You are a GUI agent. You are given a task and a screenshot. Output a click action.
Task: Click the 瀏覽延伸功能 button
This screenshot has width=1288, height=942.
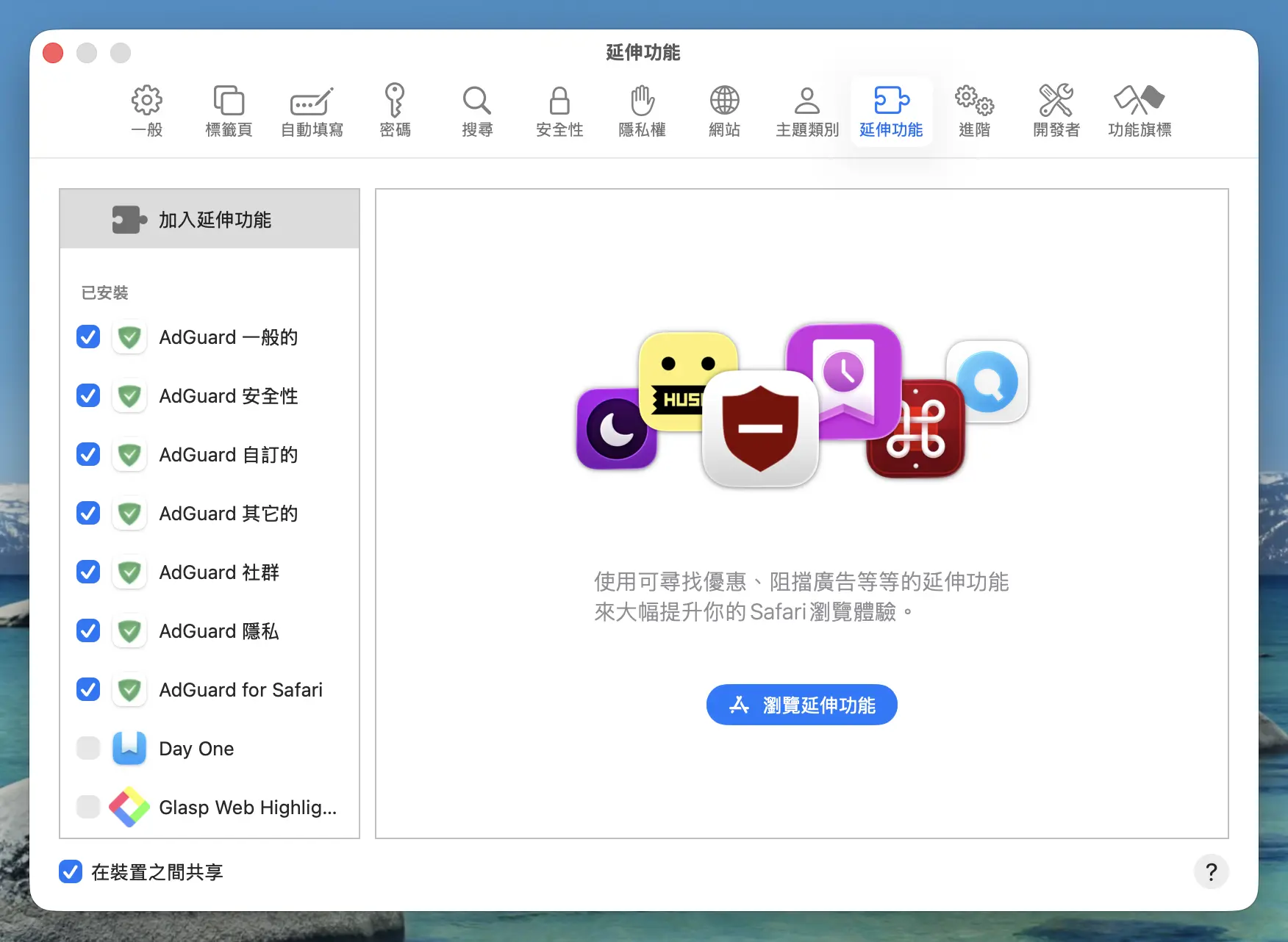801,705
